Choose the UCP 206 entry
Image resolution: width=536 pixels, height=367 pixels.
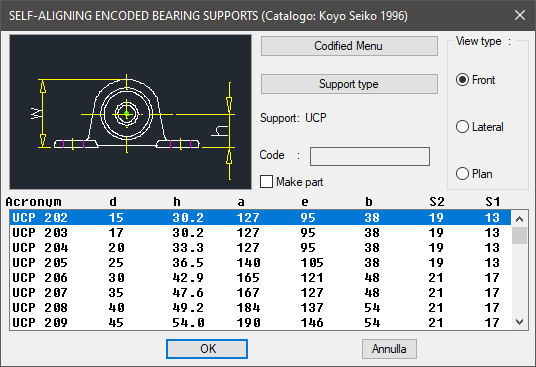[260, 278]
